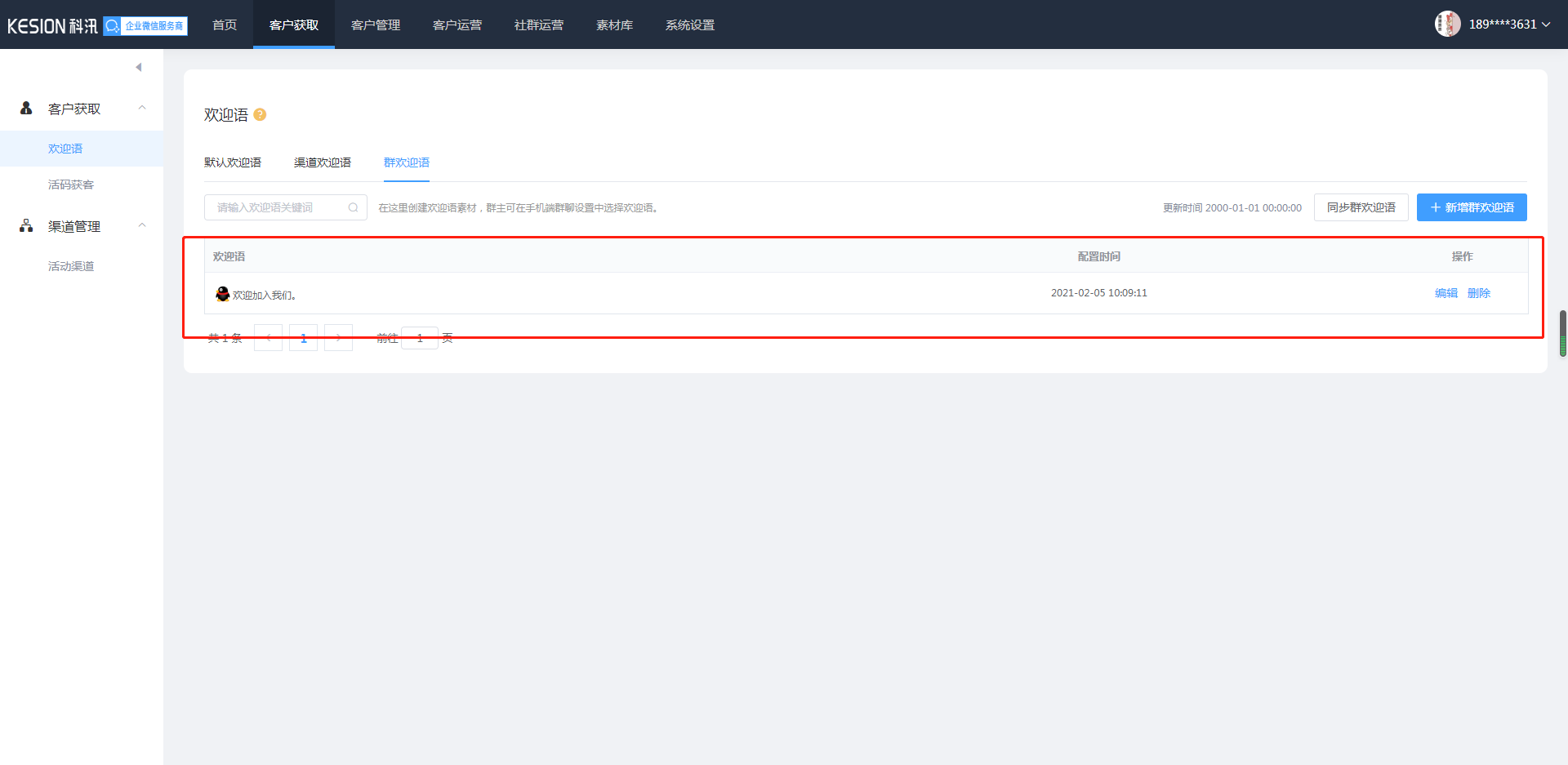The width and height of the screenshot is (1568, 765).
Task: Collapse the 客户获取 sidebar group chevron
Action: coord(142,108)
